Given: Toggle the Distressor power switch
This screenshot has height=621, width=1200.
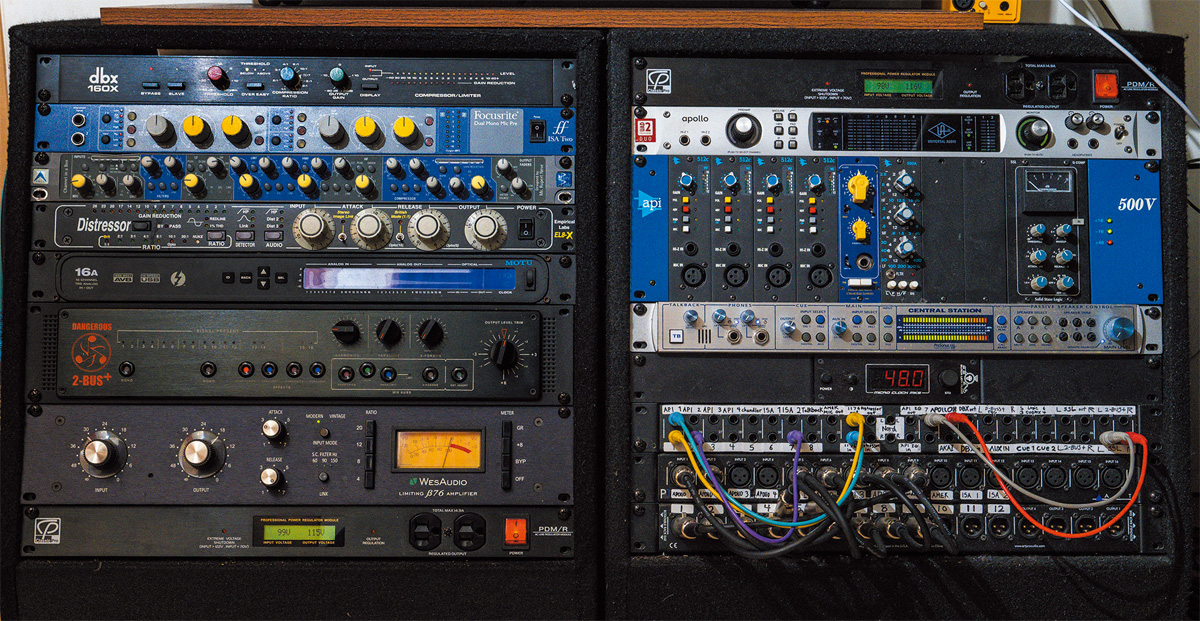Looking at the screenshot, I should coord(528,227).
